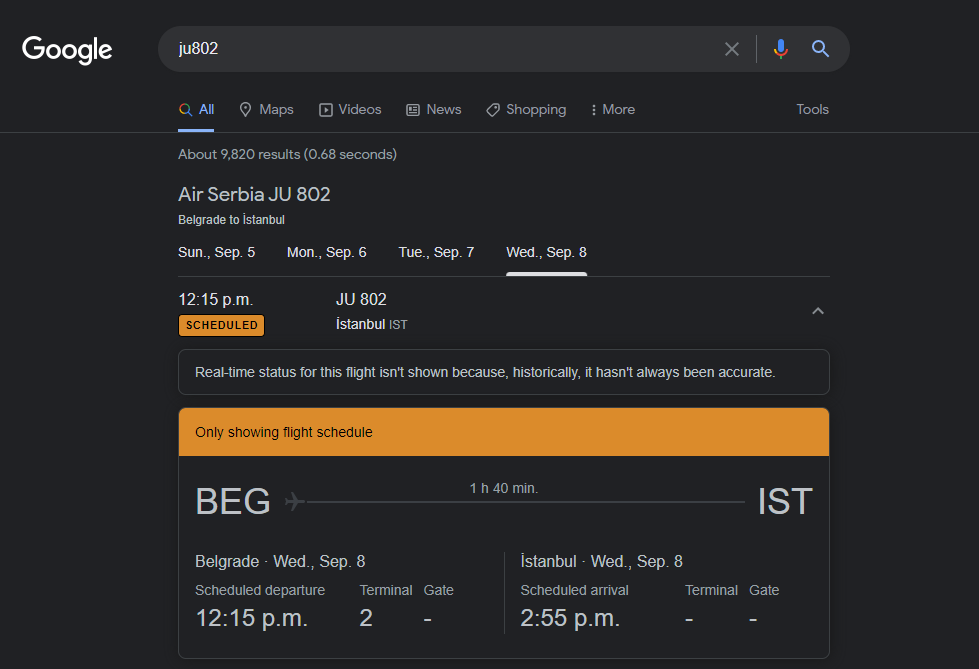Start voice search with microphone icon
The height and width of the screenshot is (669, 979).
[780, 49]
